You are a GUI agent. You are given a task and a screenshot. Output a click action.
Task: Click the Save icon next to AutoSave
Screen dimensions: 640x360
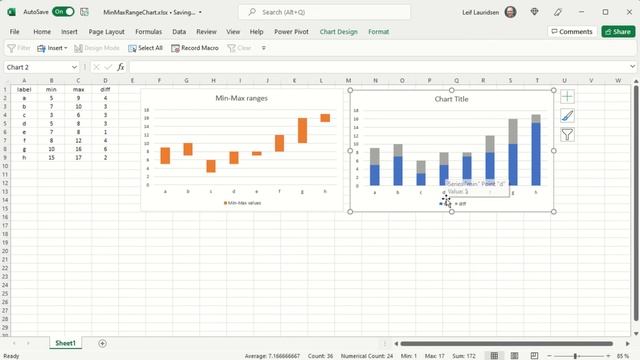84,12
